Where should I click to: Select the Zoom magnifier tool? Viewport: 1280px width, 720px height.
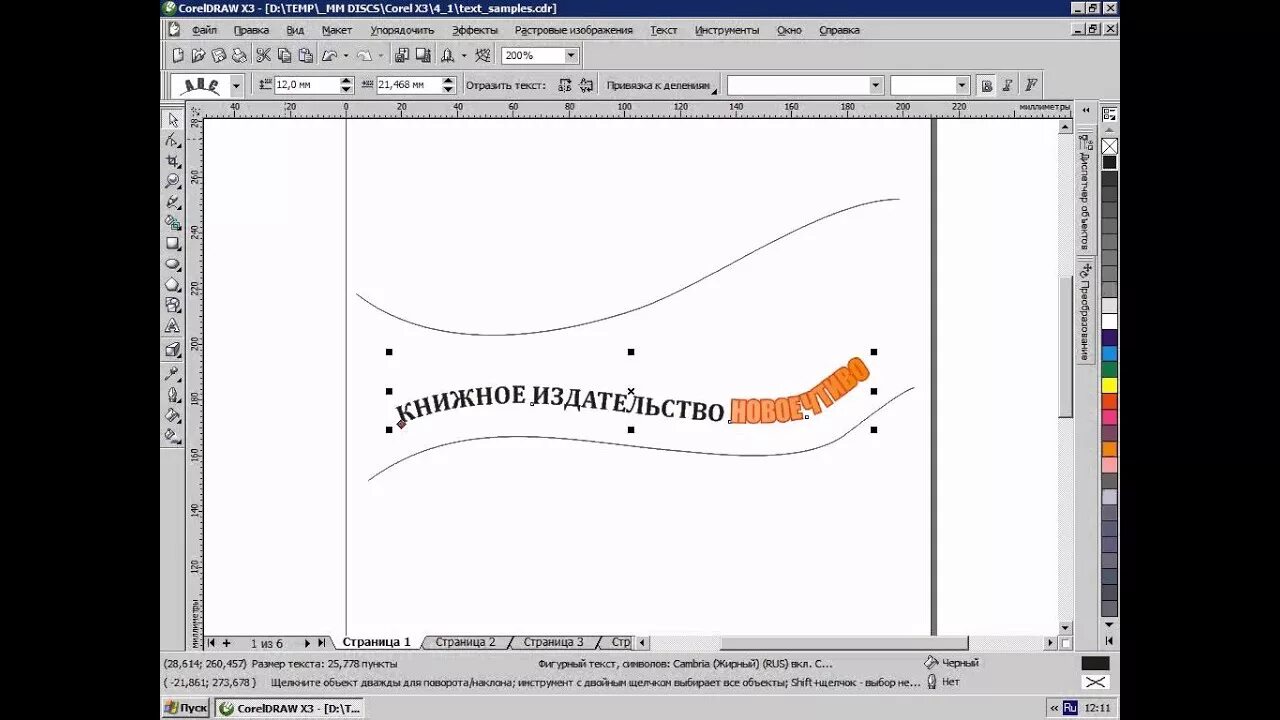click(x=173, y=181)
